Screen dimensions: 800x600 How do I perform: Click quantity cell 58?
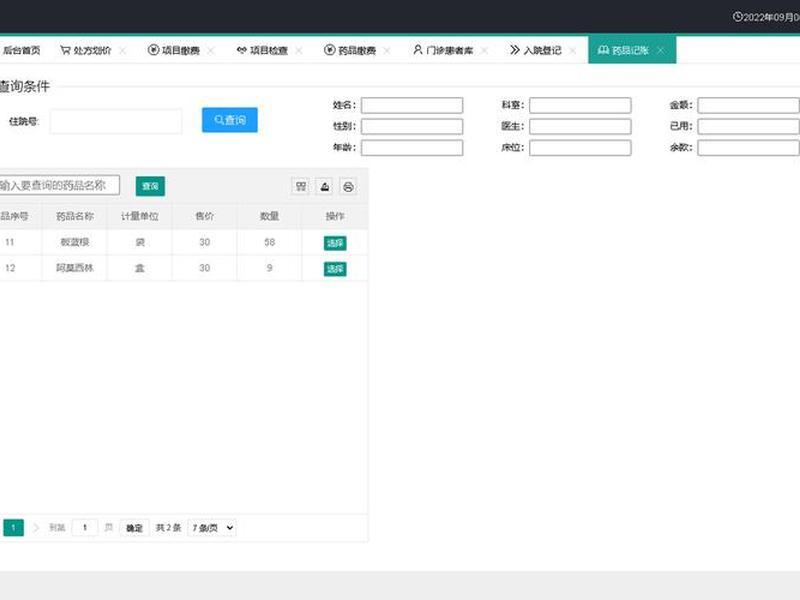269,242
